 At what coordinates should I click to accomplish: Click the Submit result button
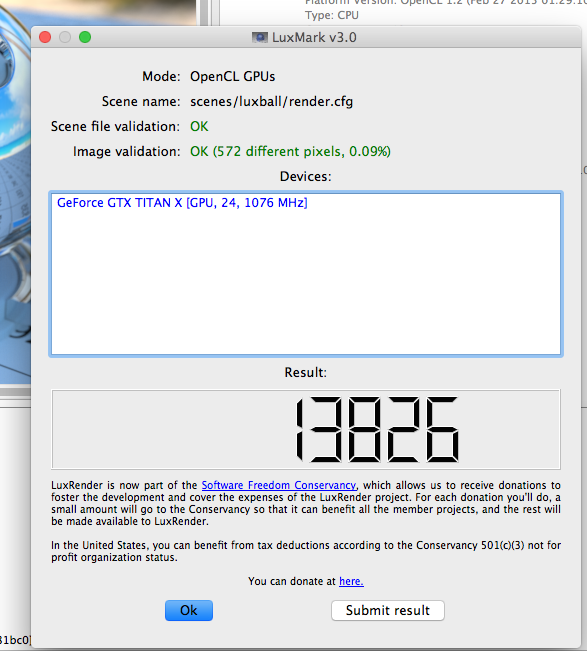coord(388,610)
